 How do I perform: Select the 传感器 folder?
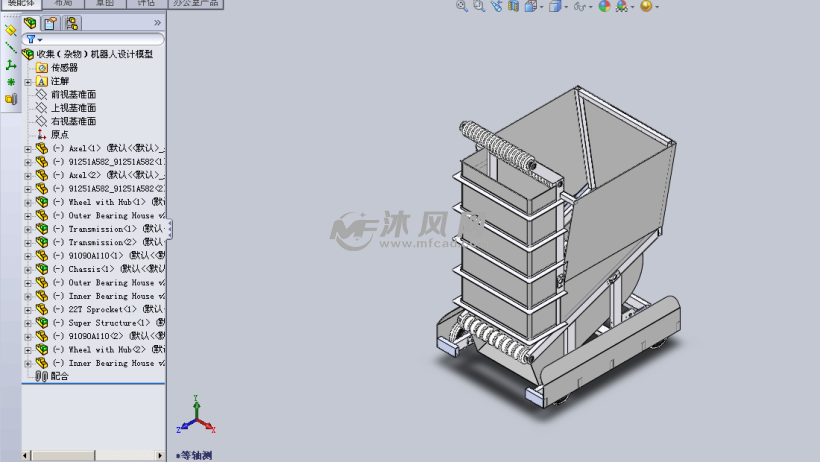tap(64, 67)
